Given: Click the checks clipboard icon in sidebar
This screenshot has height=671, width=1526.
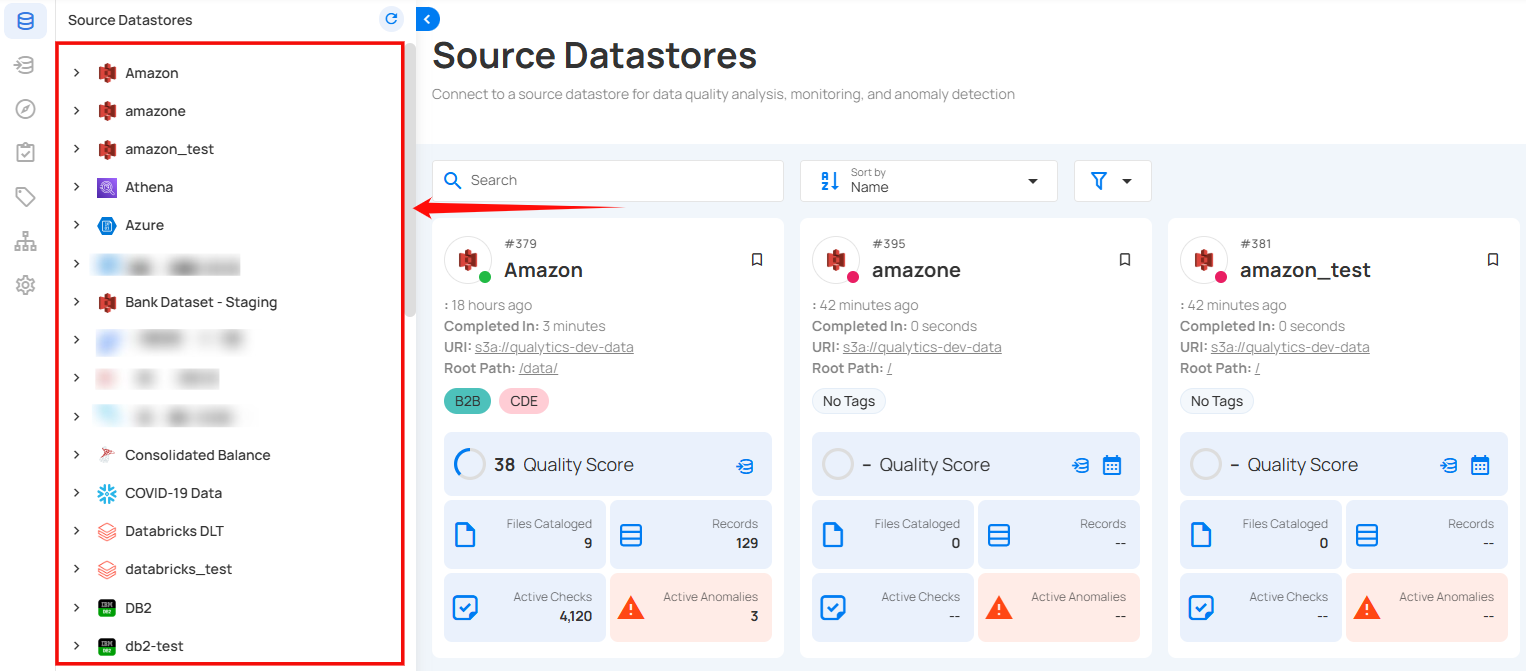Looking at the screenshot, I should pyautogui.click(x=25, y=152).
